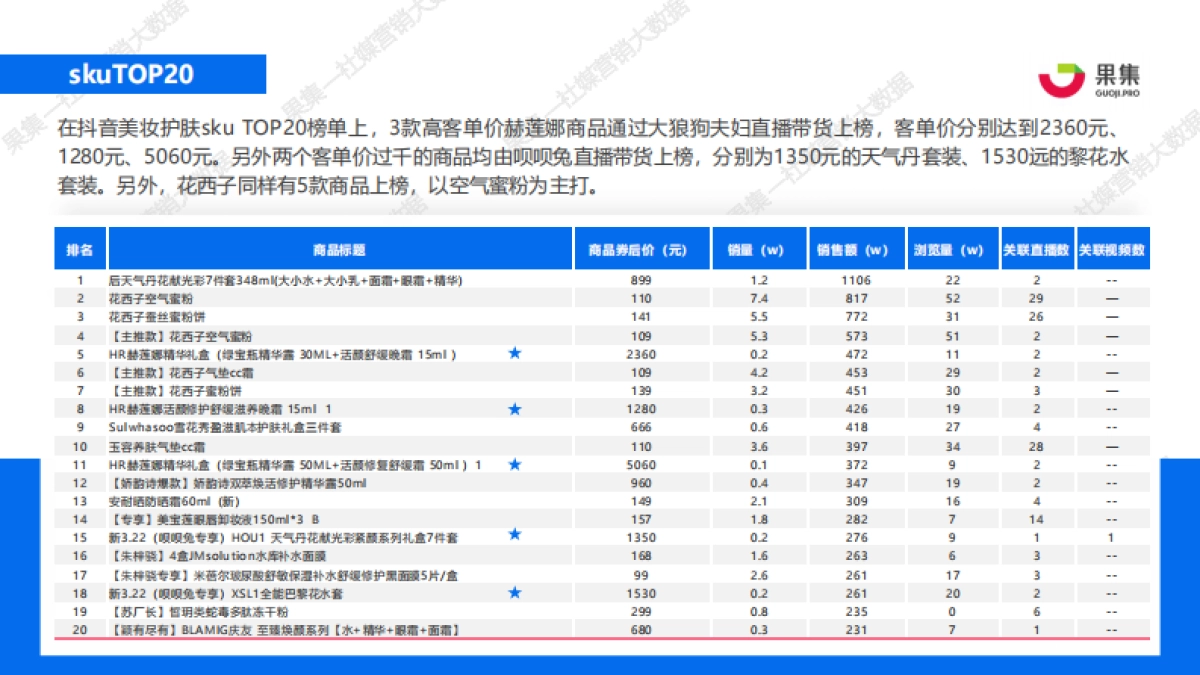
Task: Click the pink underline below the table
Action: point(600,640)
